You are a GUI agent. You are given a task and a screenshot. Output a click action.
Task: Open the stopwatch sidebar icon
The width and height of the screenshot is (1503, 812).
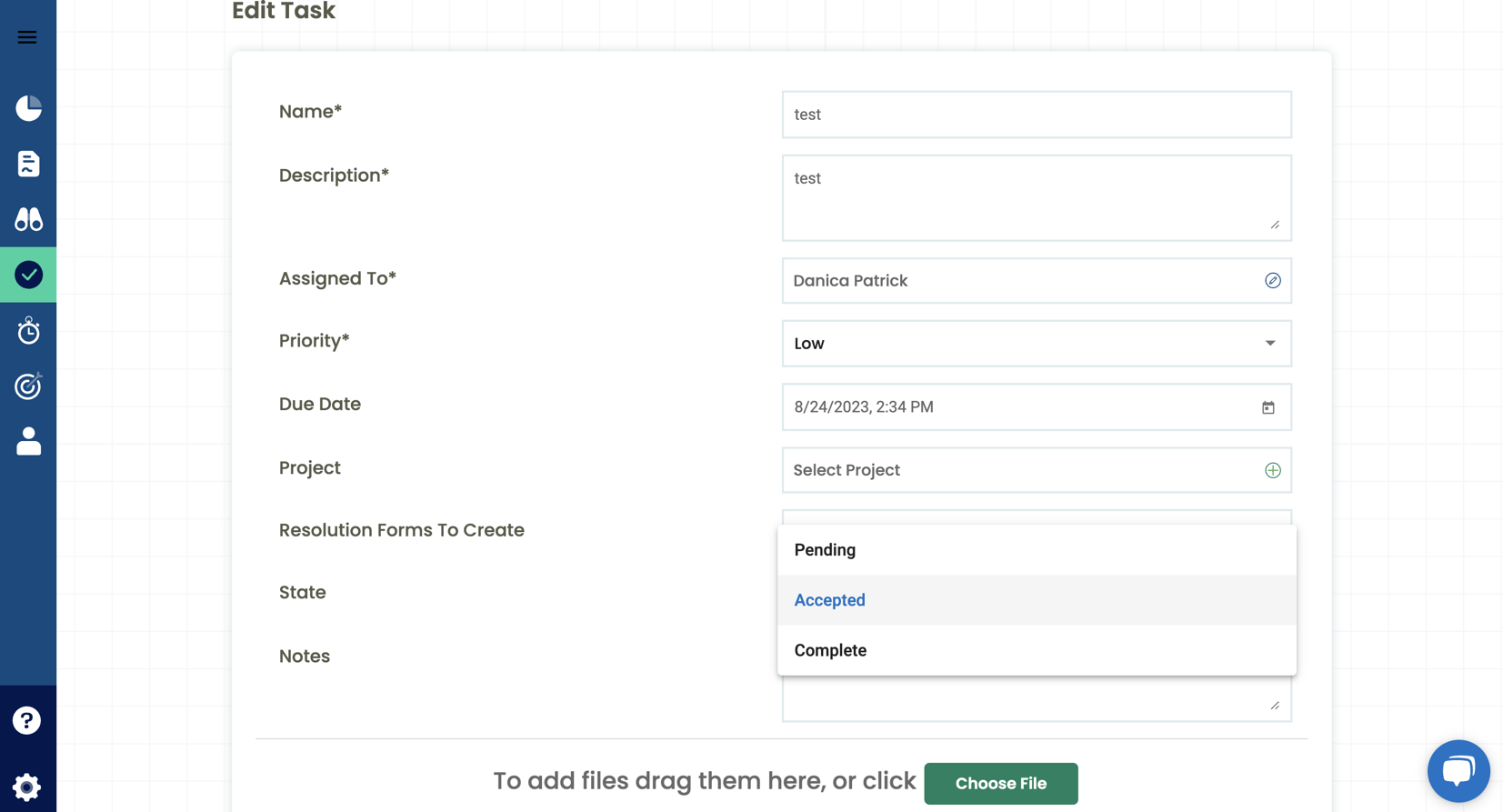click(28, 330)
